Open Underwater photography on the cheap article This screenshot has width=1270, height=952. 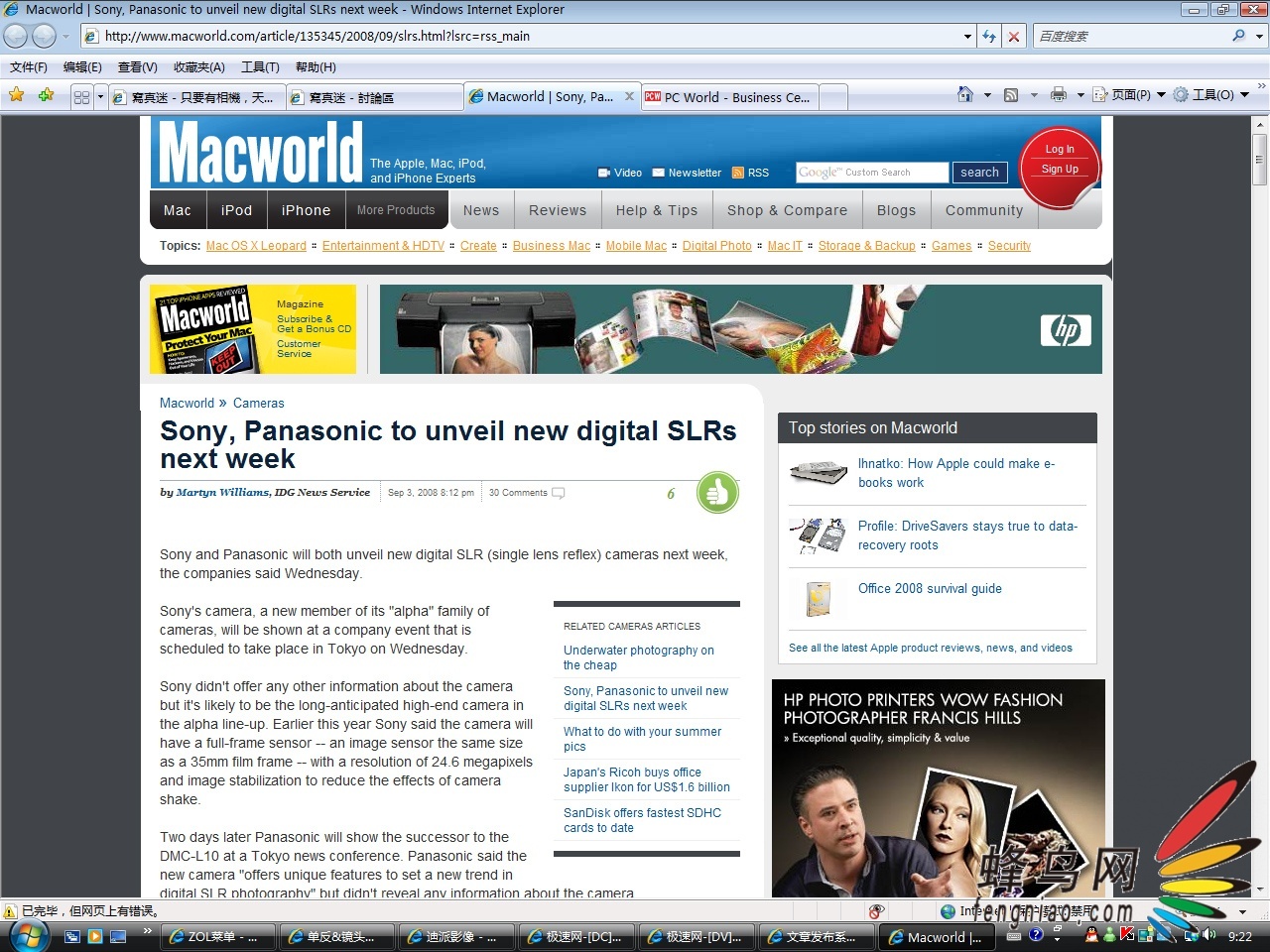(638, 657)
